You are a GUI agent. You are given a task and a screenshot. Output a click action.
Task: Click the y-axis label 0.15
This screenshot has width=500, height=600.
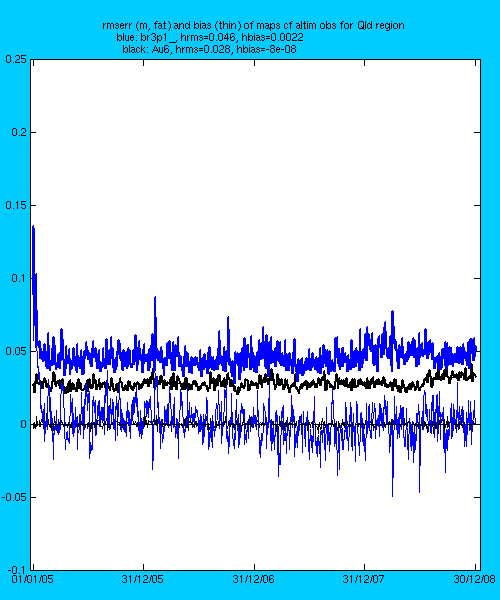(x=16, y=205)
